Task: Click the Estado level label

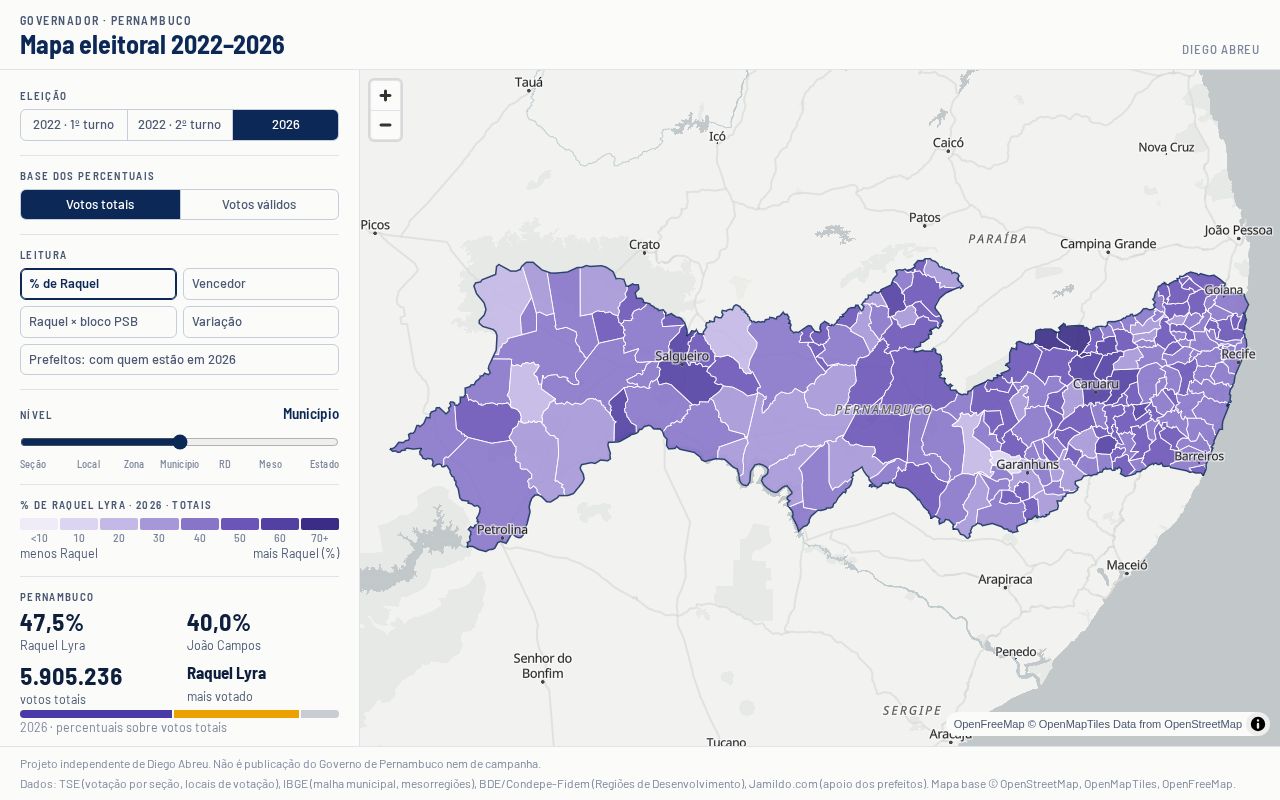Action: tap(324, 465)
